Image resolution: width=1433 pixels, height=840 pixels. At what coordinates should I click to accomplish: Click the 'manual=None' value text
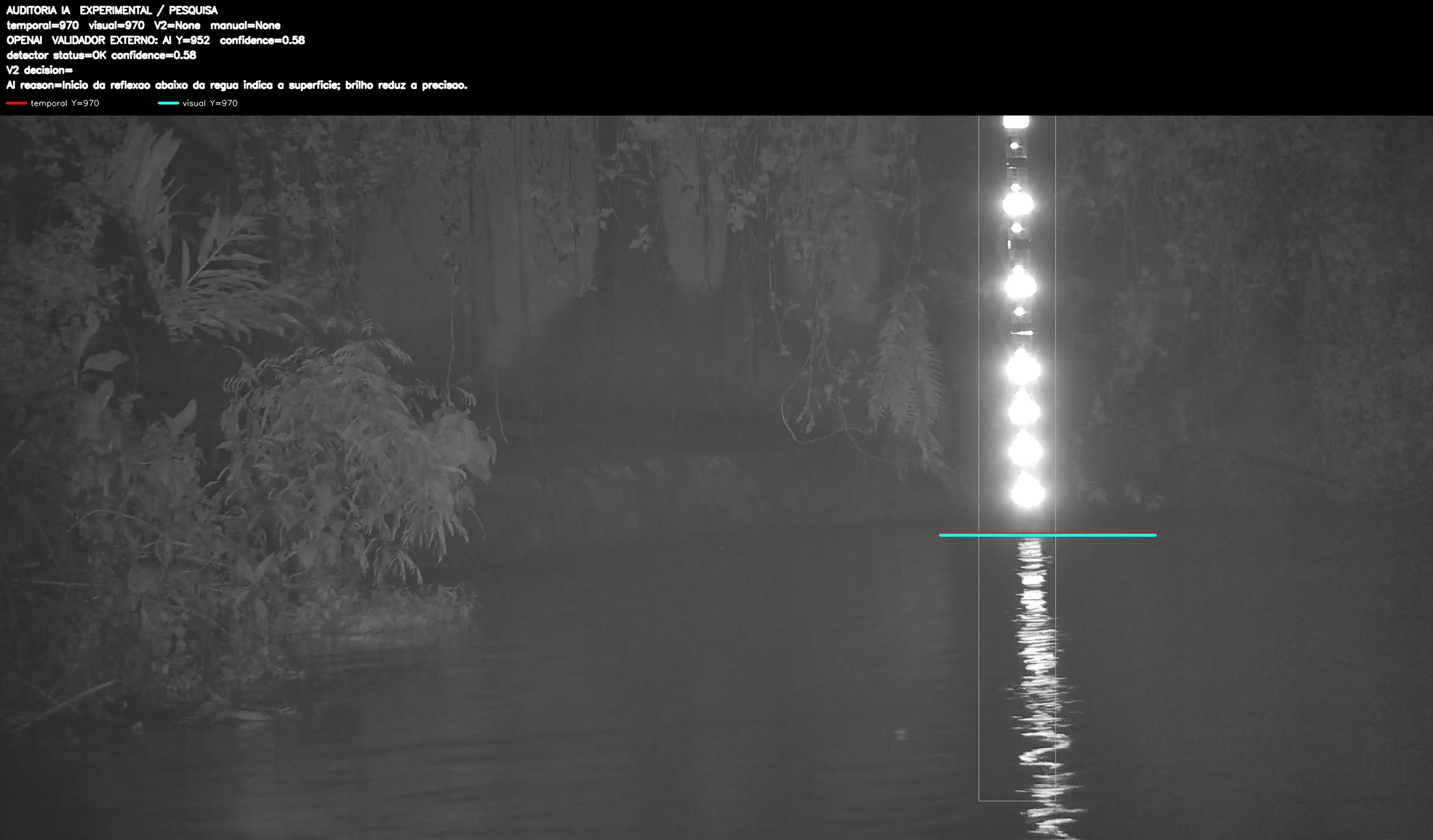tap(245, 25)
